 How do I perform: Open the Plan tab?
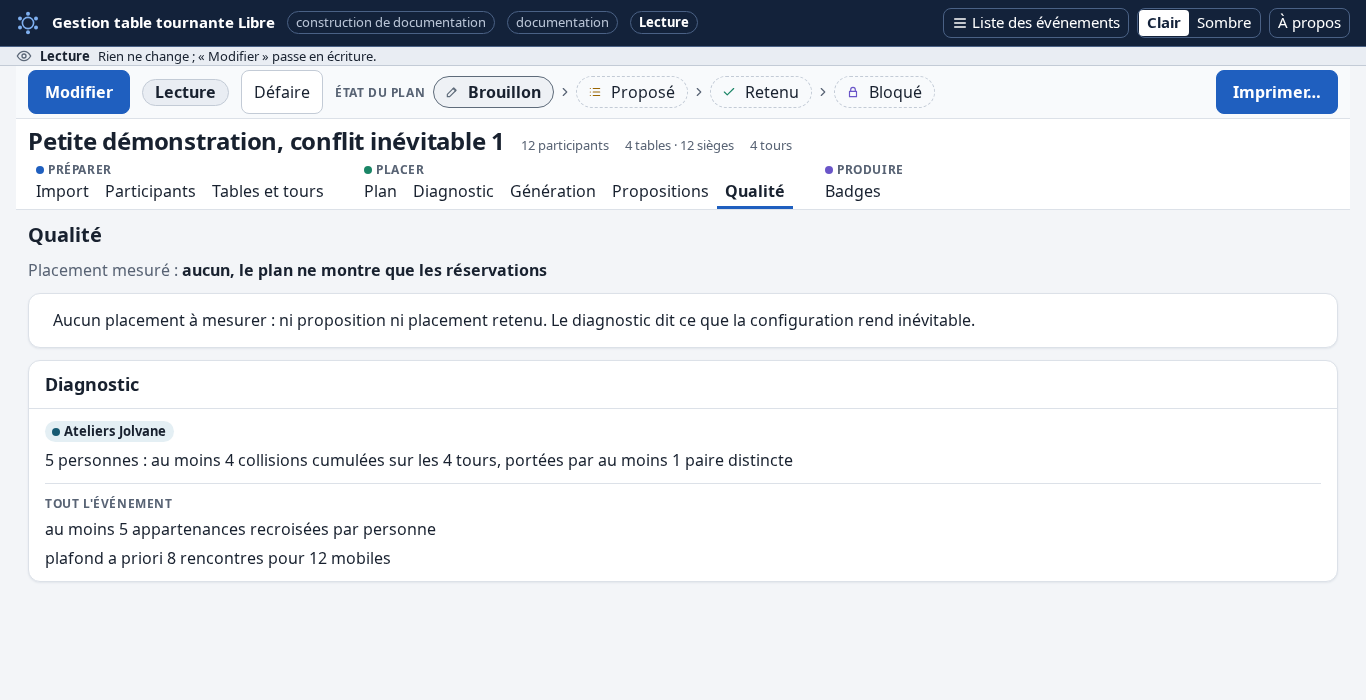click(380, 191)
